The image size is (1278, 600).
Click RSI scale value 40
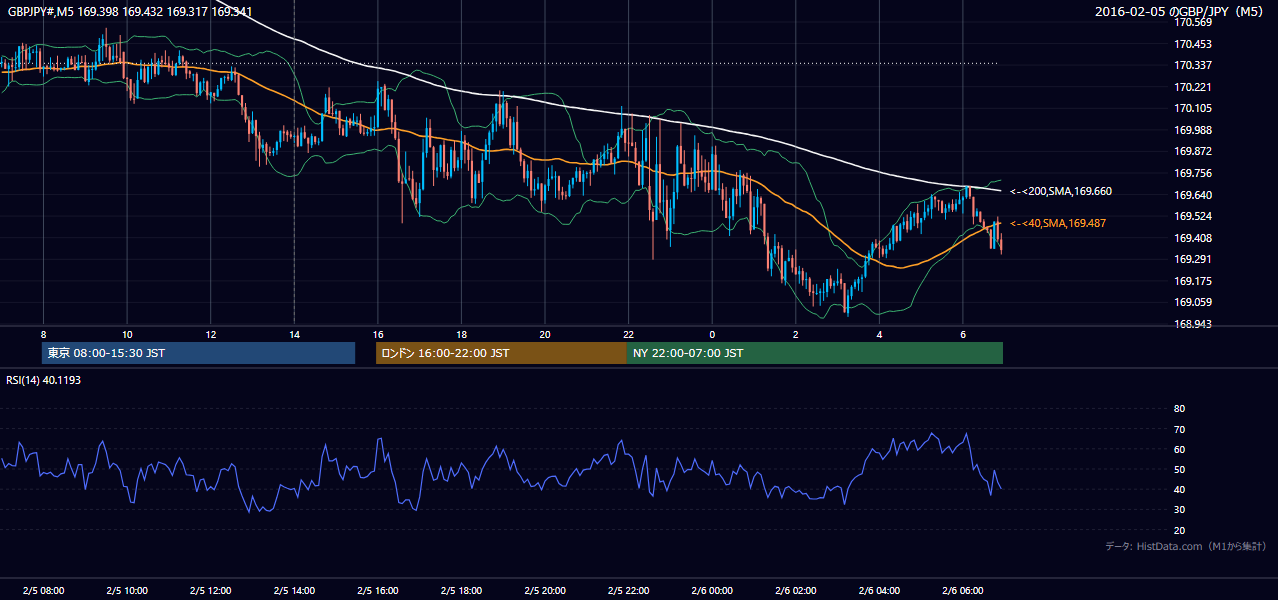pyautogui.click(x=1180, y=490)
